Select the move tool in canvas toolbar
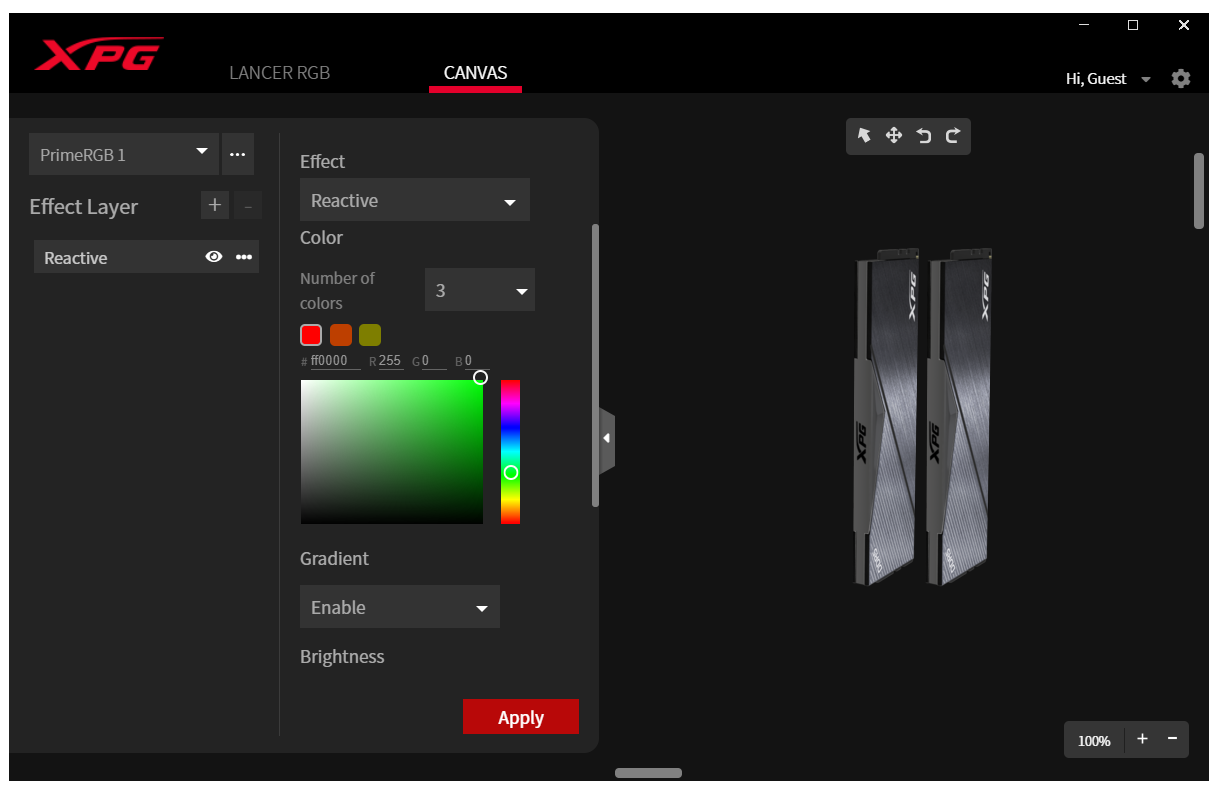 click(x=894, y=136)
